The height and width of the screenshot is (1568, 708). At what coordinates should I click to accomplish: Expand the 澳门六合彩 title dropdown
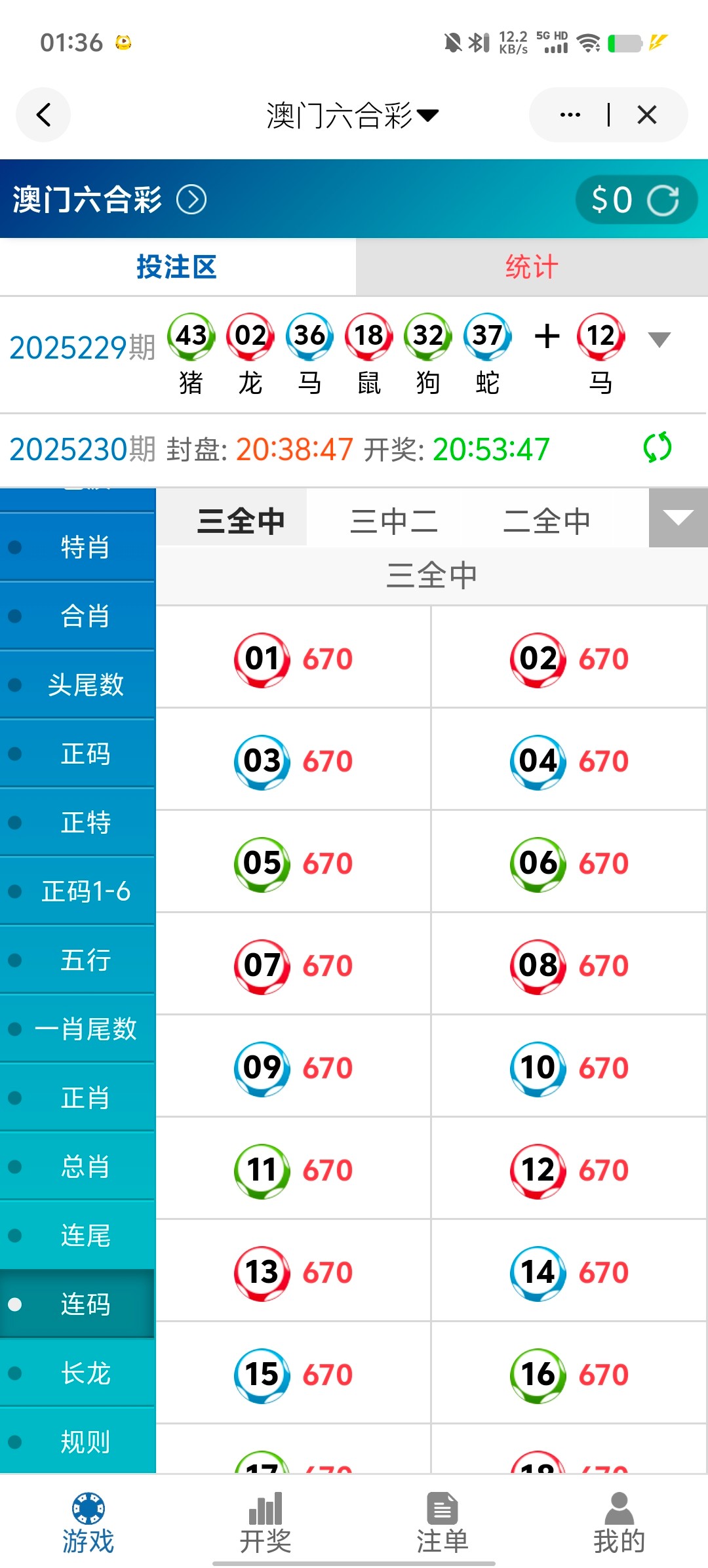(427, 116)
